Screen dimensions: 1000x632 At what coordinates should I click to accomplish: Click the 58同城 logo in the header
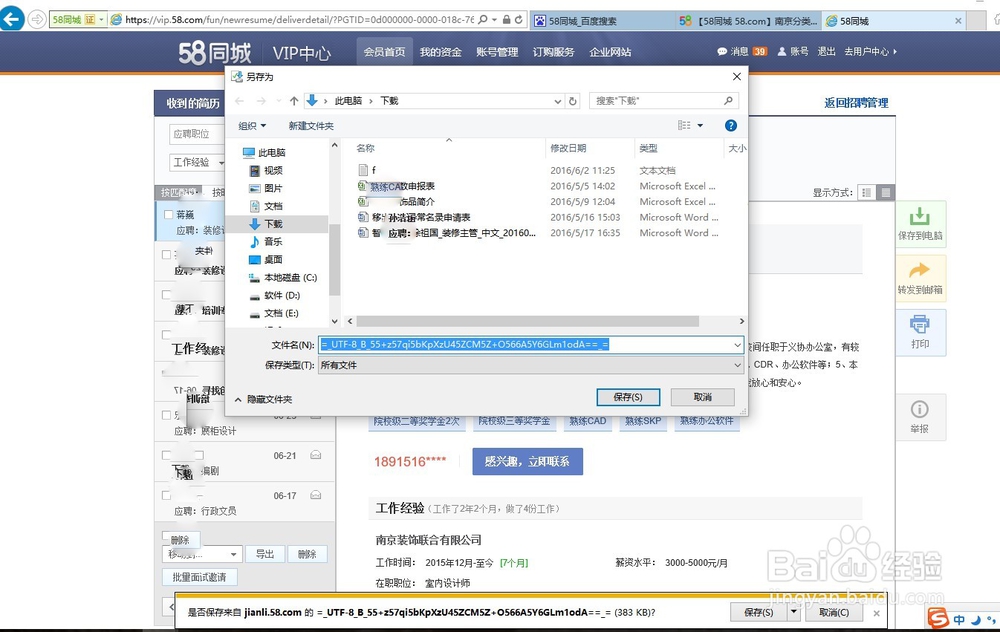pos(215,52)
